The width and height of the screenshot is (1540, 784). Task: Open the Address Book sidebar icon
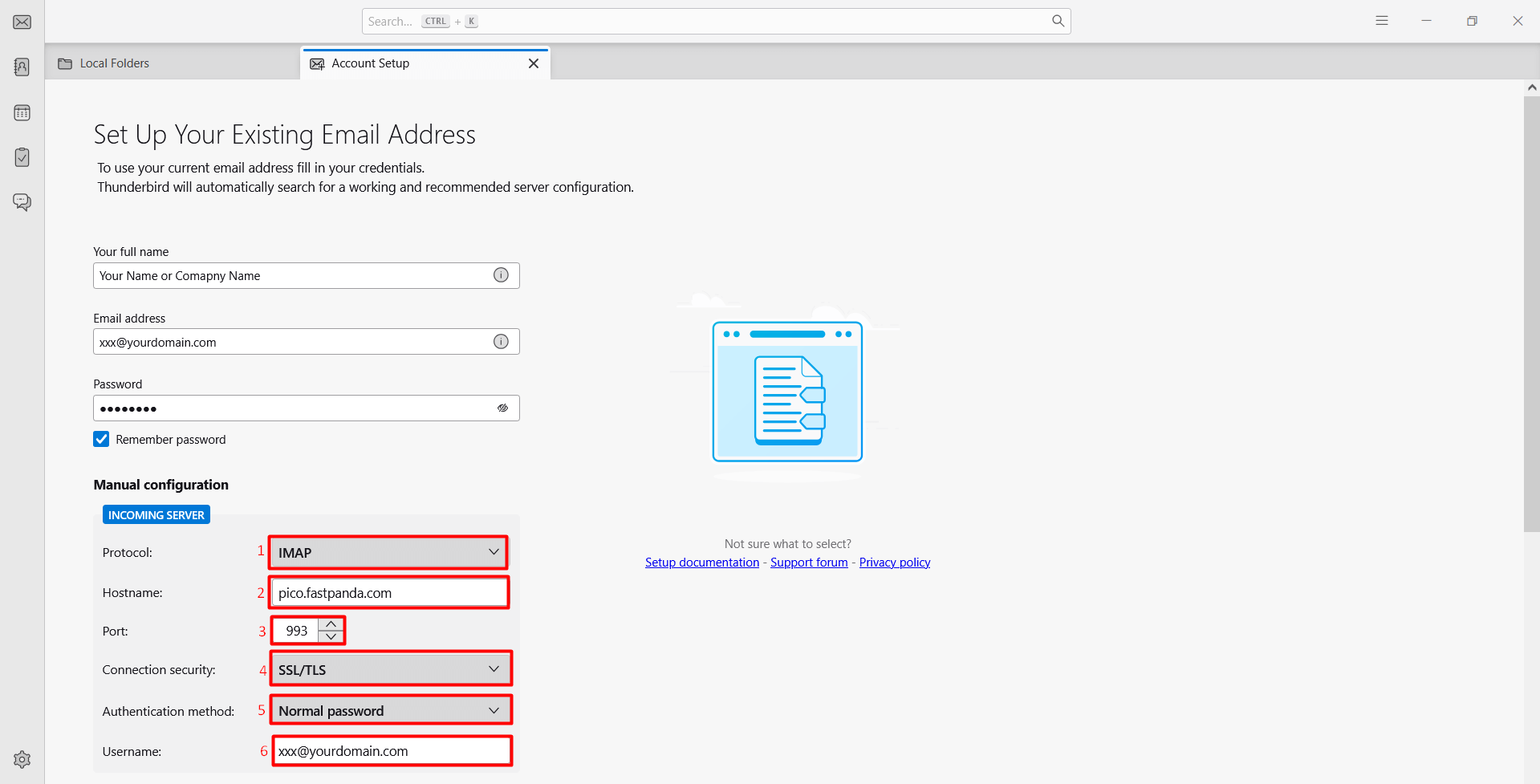coord(22,67)
